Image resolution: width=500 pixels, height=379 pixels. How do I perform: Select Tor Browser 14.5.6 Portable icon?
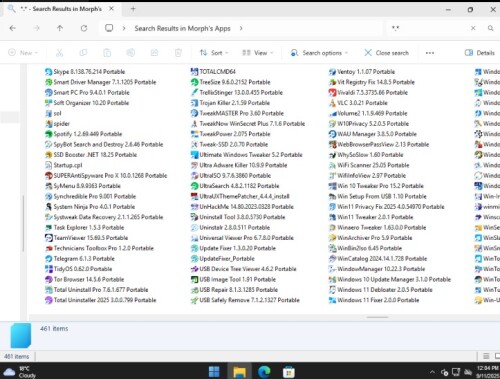pyautogui.click(x=49, y=279)
